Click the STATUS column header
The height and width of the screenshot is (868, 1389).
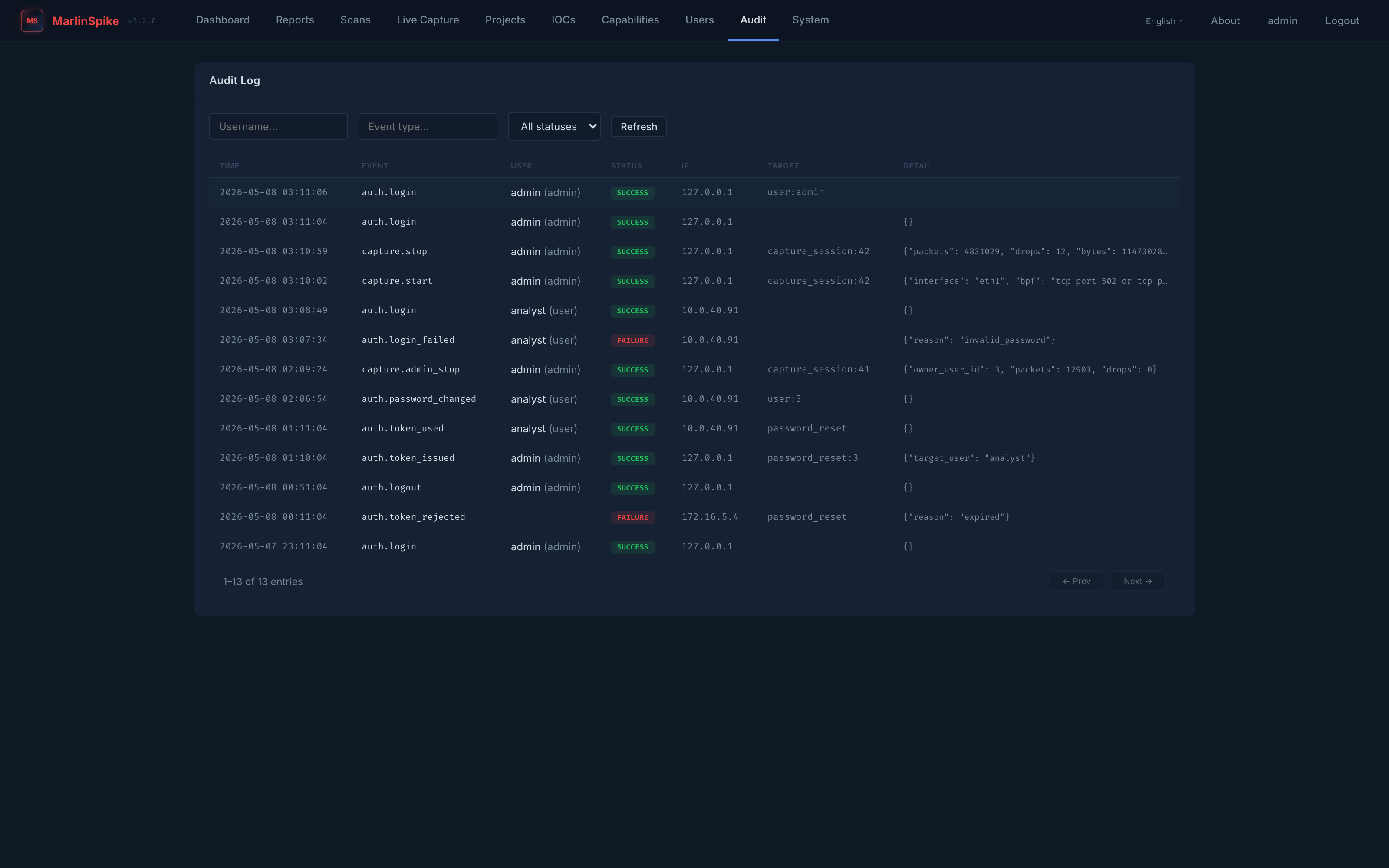pyautogui.click(x=626, y=166)
